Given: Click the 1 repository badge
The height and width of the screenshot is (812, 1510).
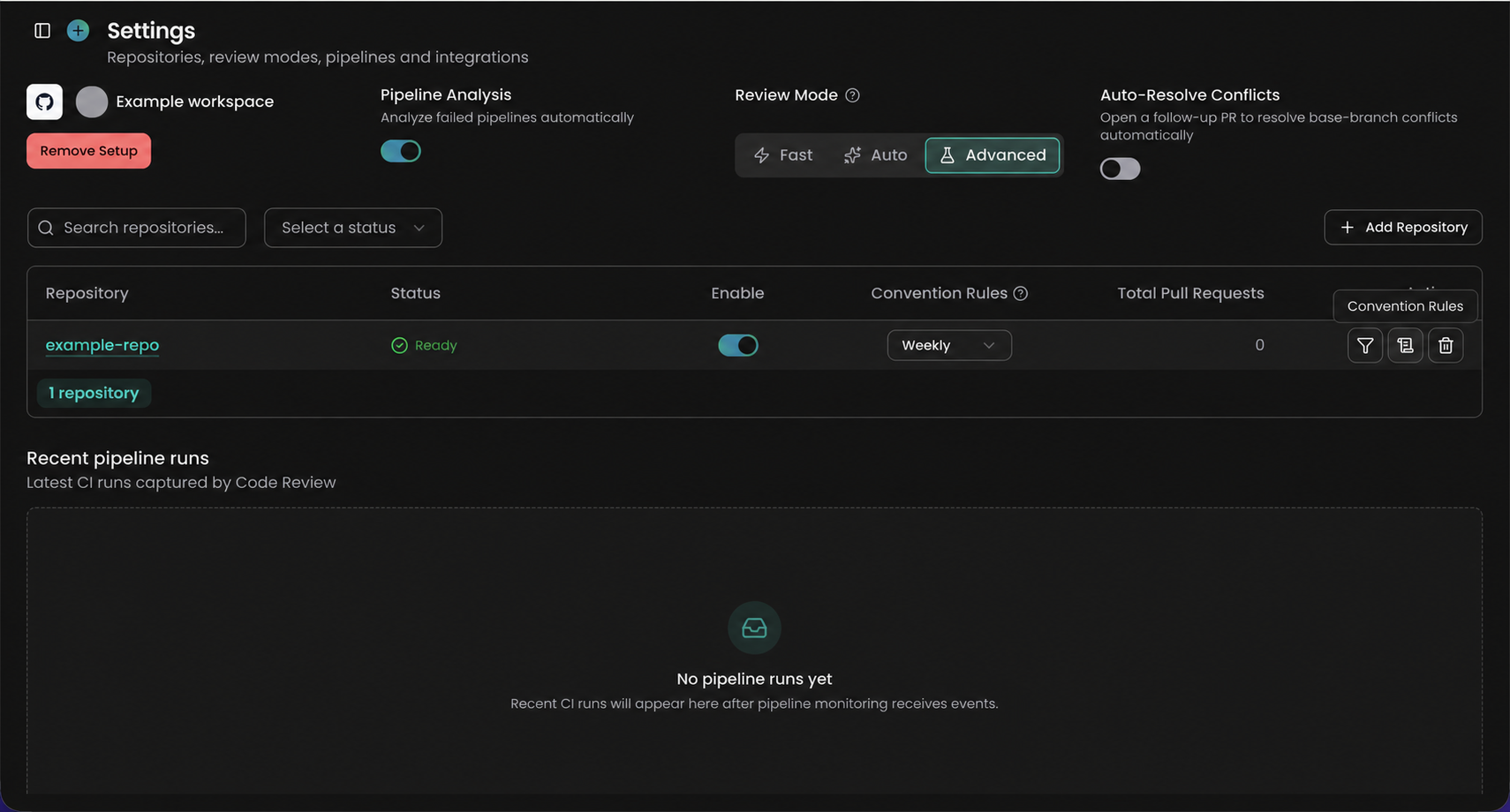Looking at the screenshot, I should [x=94, y=393].
